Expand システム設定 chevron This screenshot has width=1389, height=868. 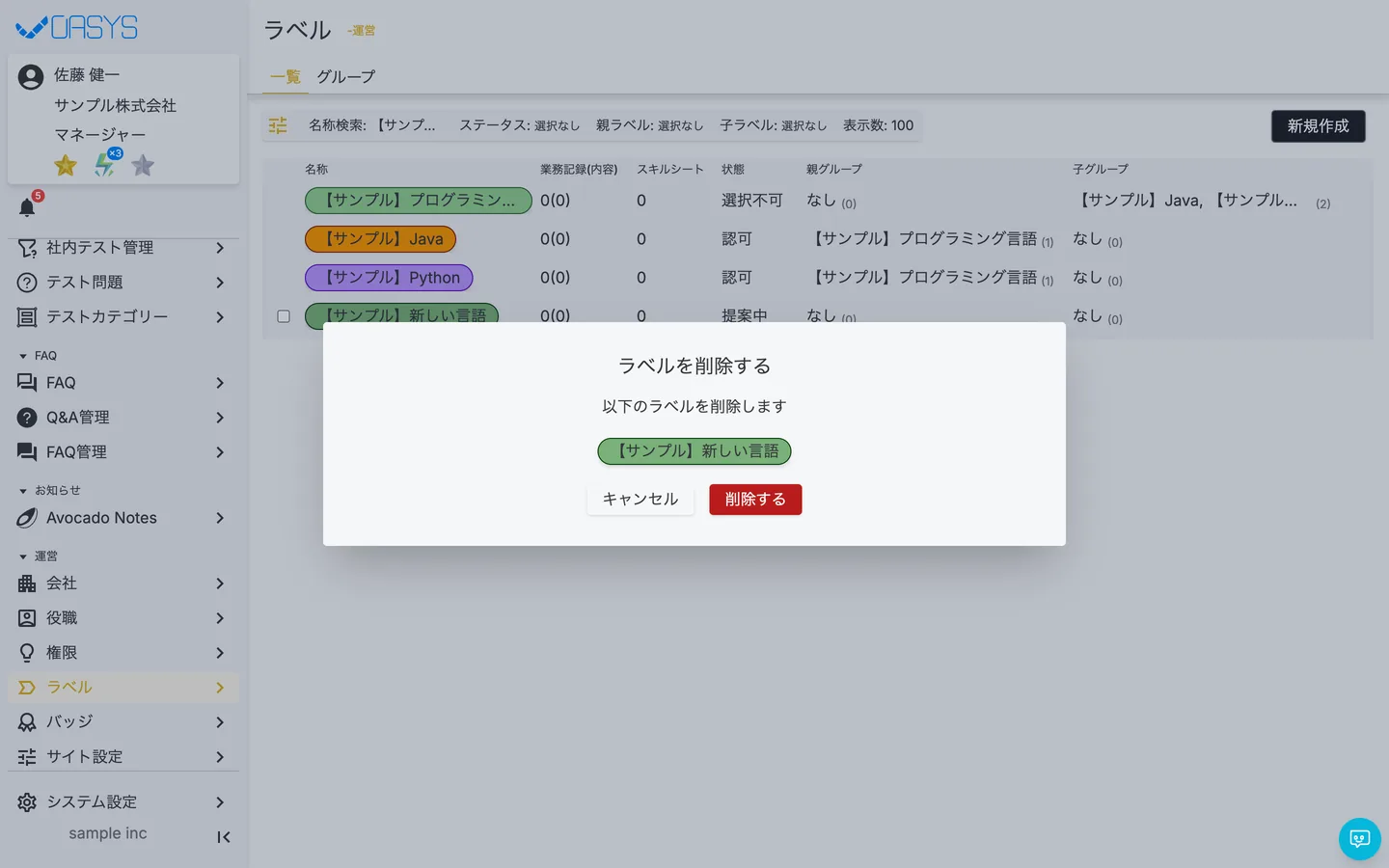[x=220, y=802]
